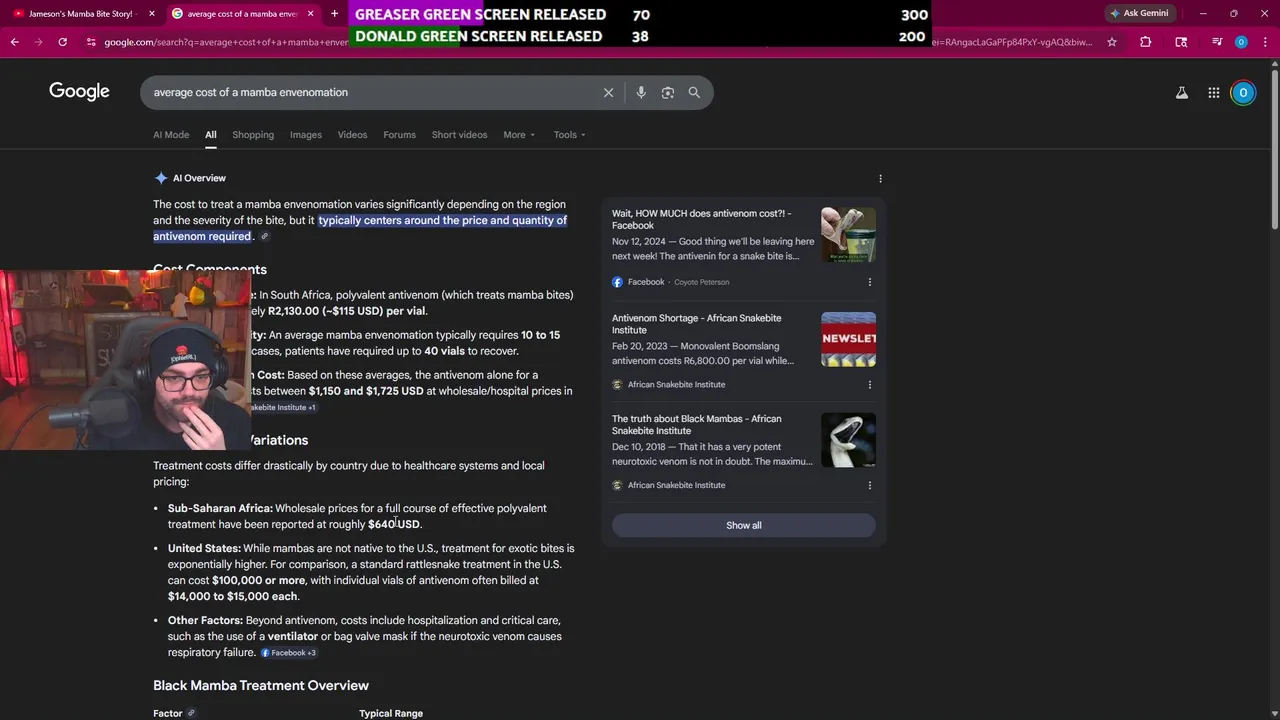Open options for the Black Mambas truth result
The width and height of the screenshot is (1280, 720).
869,485
